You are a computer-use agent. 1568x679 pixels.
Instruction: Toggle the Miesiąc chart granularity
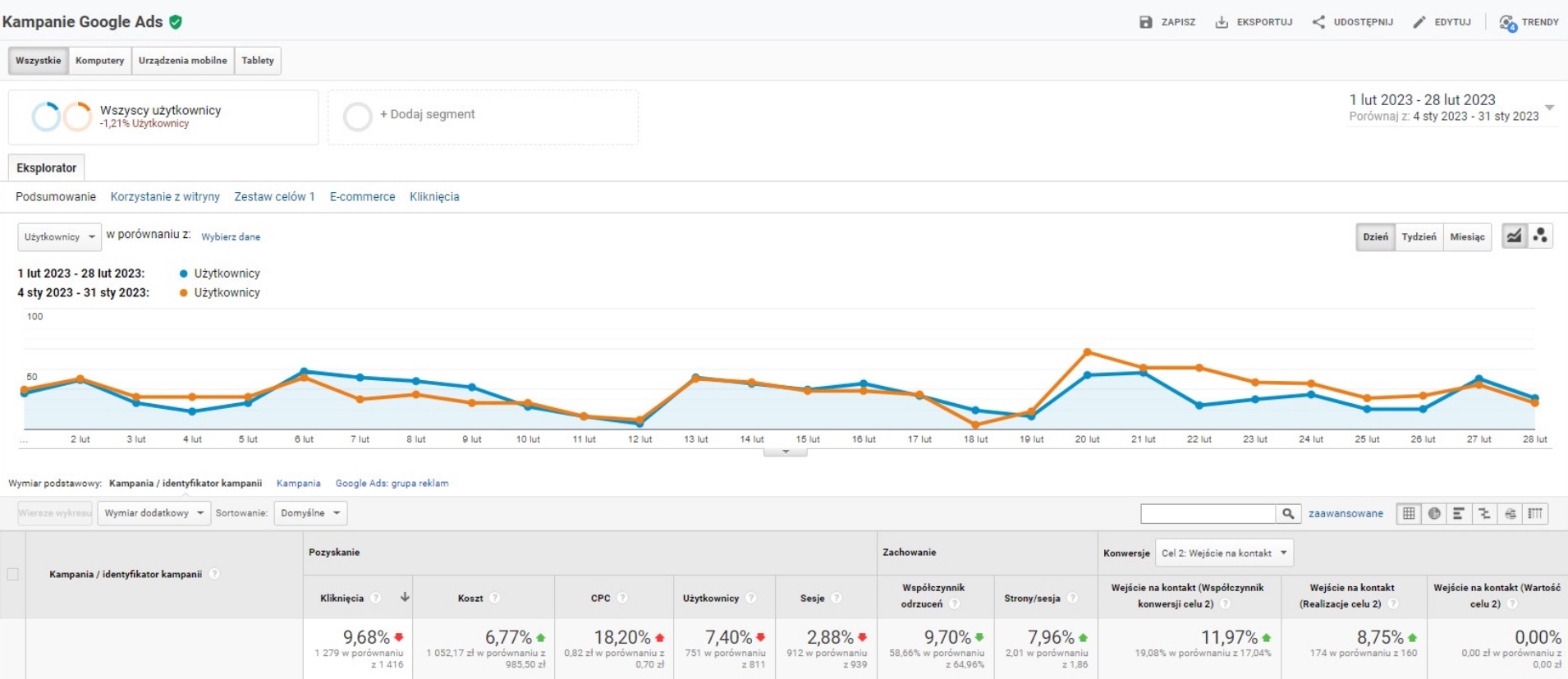coord(1467,236)
